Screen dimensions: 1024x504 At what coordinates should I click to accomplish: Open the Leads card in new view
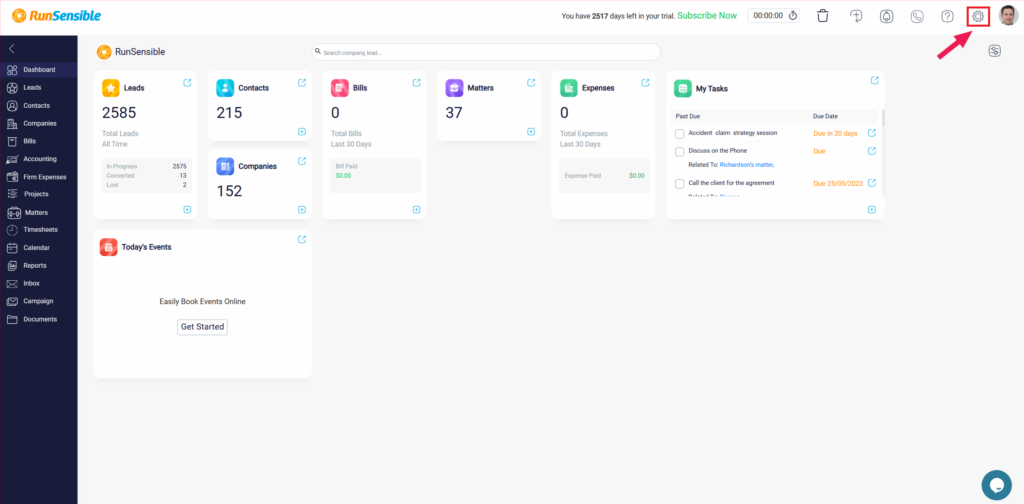(x=187, y=83)
